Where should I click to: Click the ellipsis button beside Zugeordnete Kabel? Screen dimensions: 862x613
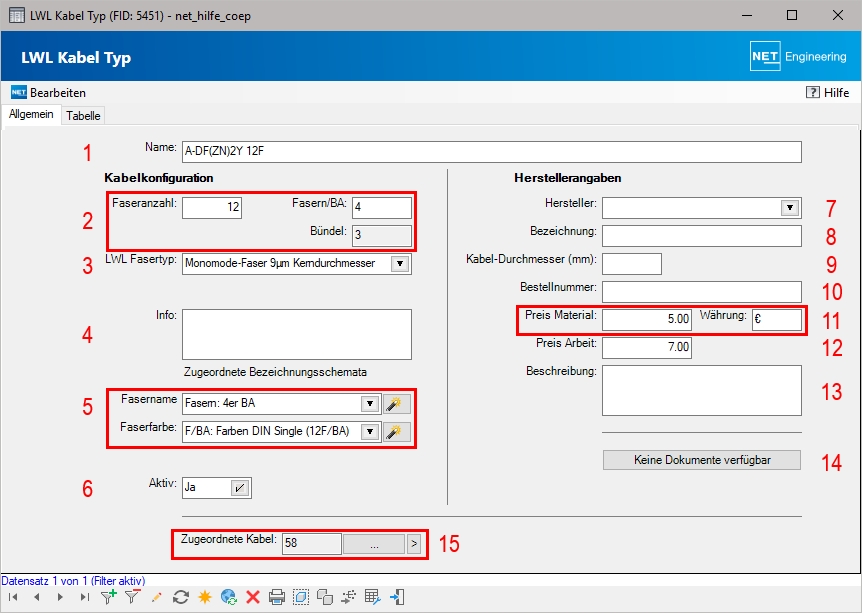pyautogui.click(x=374, y=544)
